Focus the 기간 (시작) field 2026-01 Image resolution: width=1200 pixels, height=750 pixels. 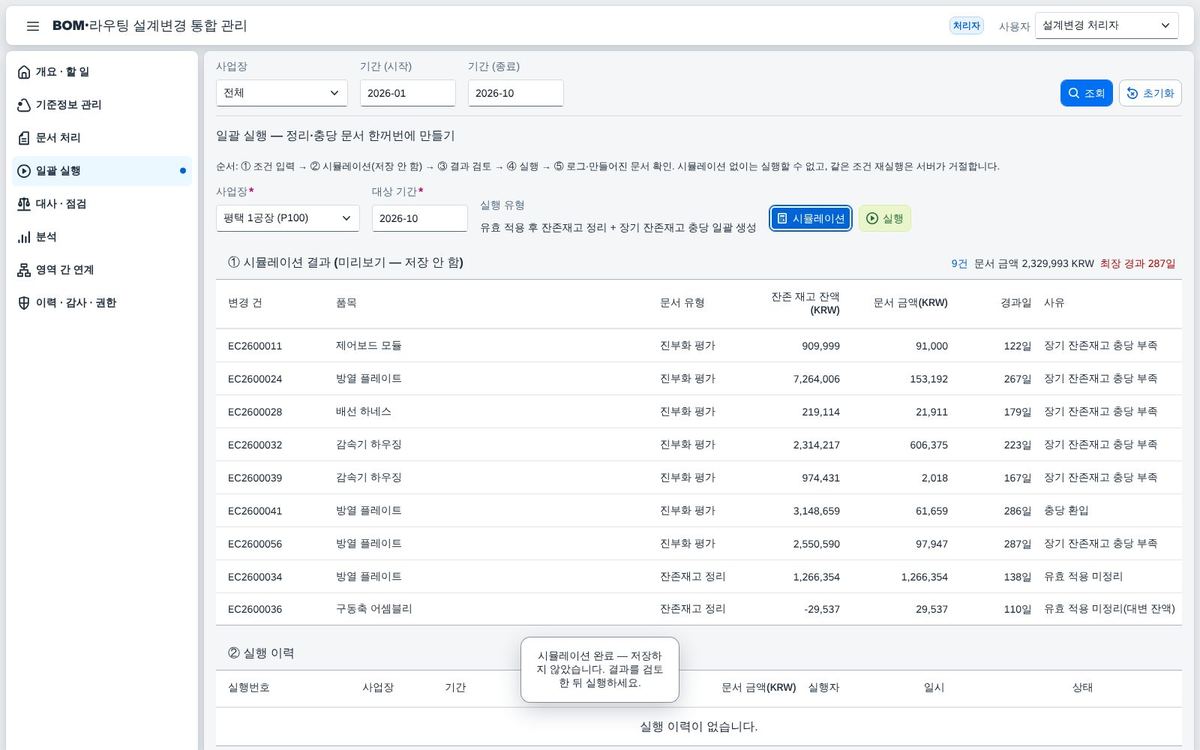tap(408, 93)
